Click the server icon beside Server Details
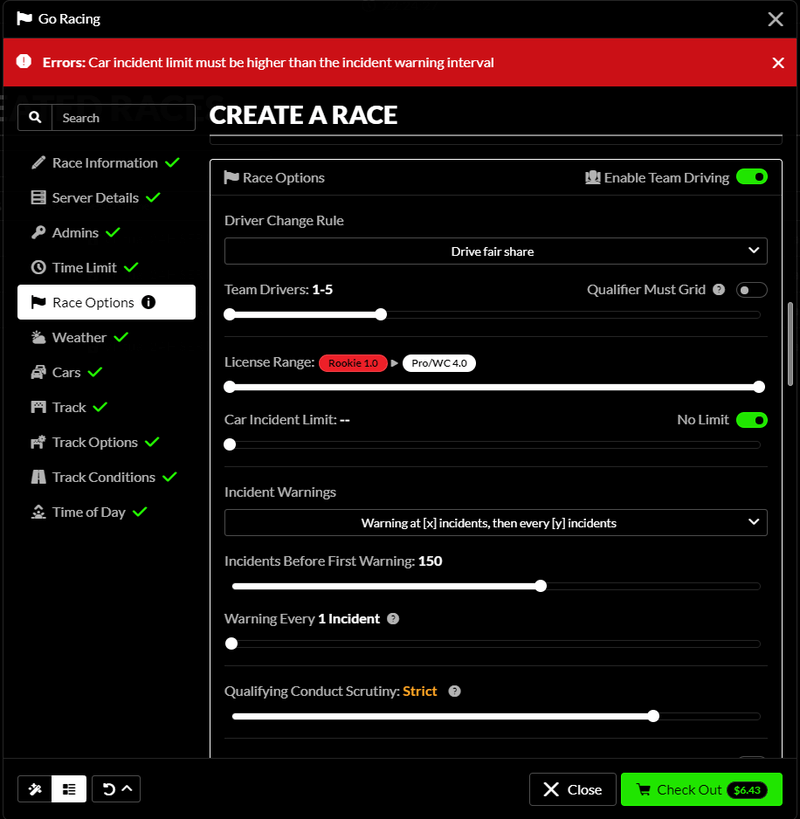This screenshot has width=800, height=819. [38, 198]
